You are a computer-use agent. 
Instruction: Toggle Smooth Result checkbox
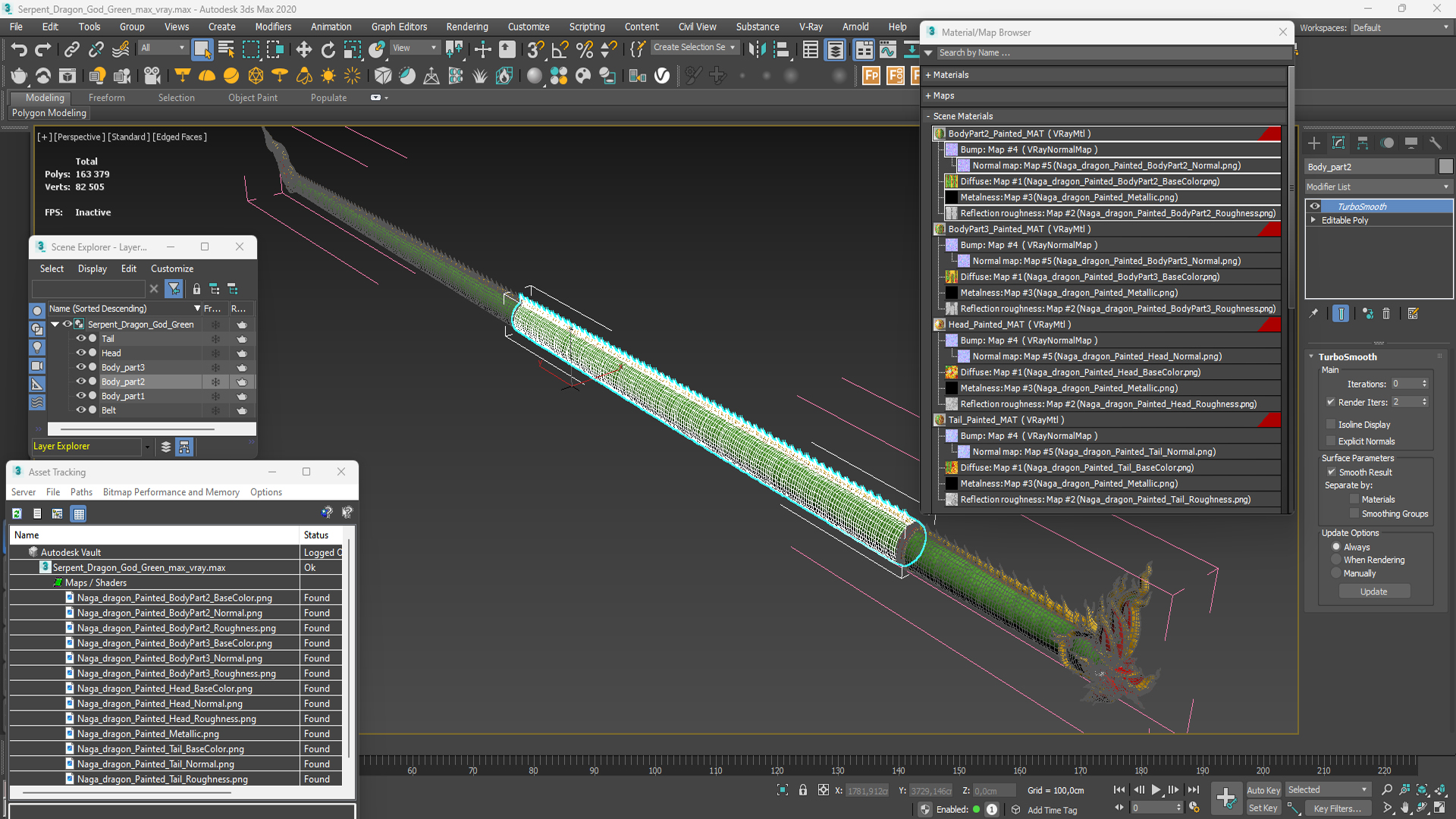pyautogui.click(x=1331, y=472)
